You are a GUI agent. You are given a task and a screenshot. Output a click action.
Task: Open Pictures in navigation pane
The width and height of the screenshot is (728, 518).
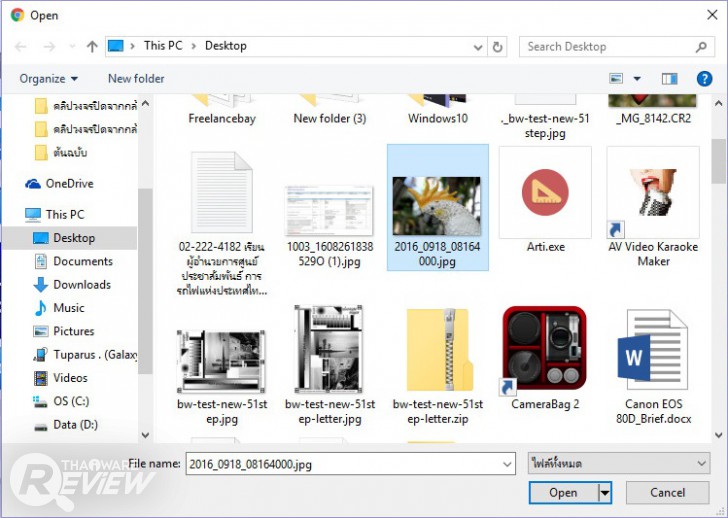[x=64, y=331]
